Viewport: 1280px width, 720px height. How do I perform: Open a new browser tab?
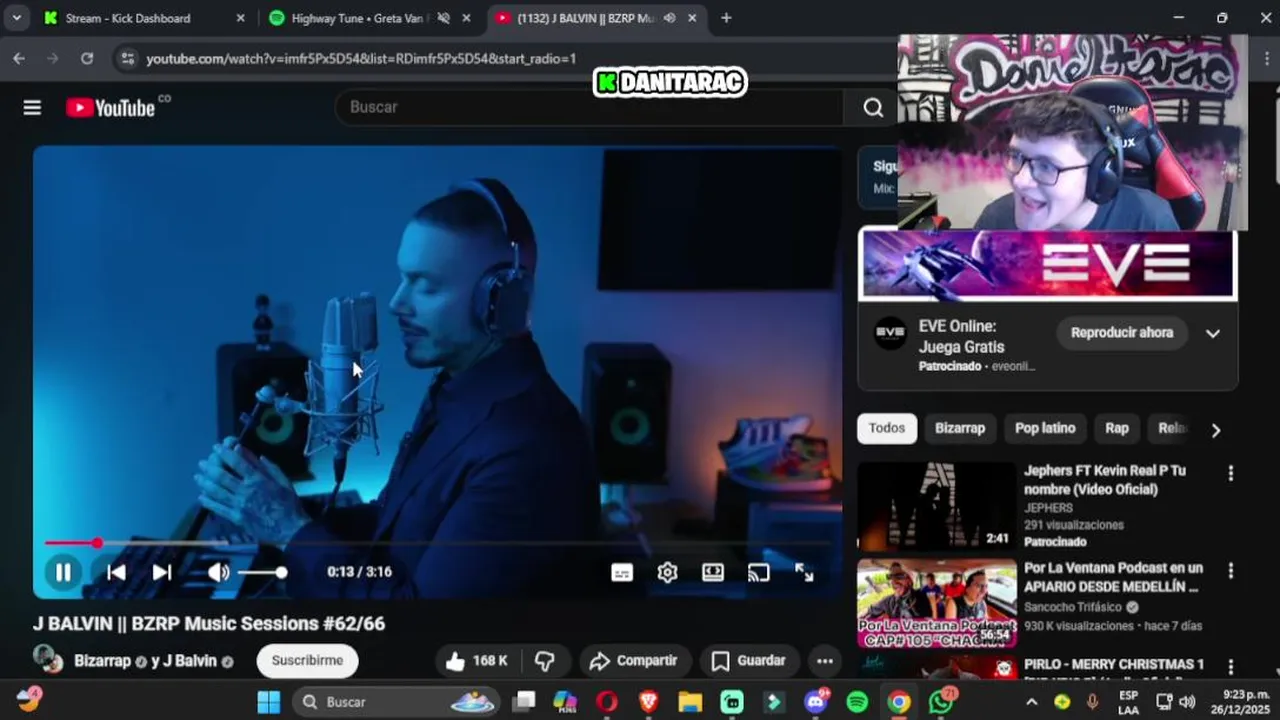726,18
